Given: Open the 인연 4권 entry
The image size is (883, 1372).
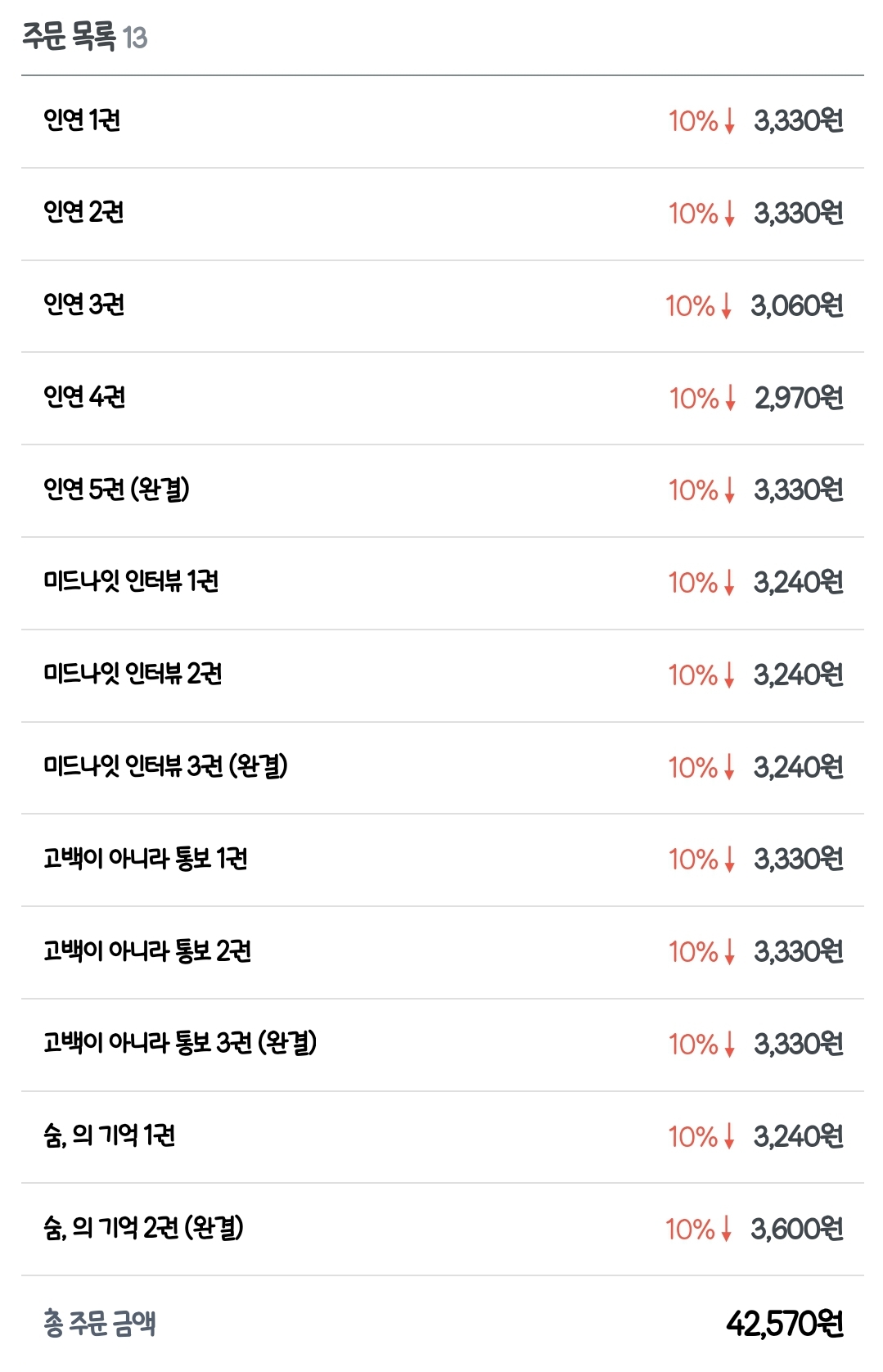Looking at the screenshot, I should tap(84, 398).
